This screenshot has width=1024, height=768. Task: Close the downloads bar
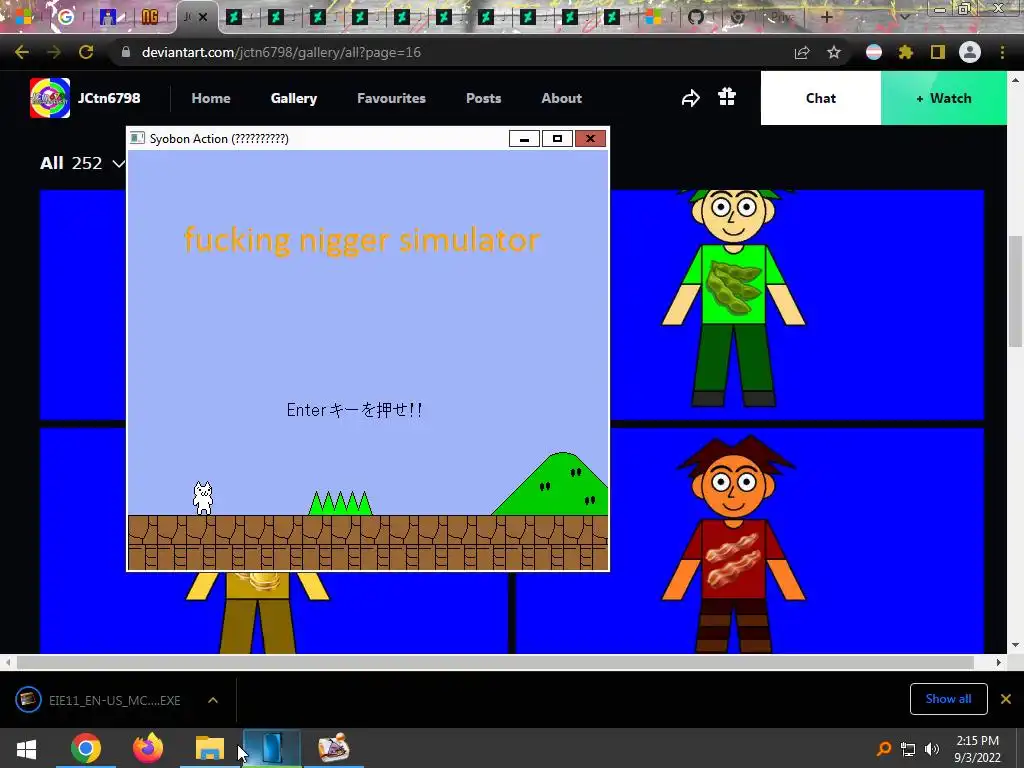[x=1006, y=699]
